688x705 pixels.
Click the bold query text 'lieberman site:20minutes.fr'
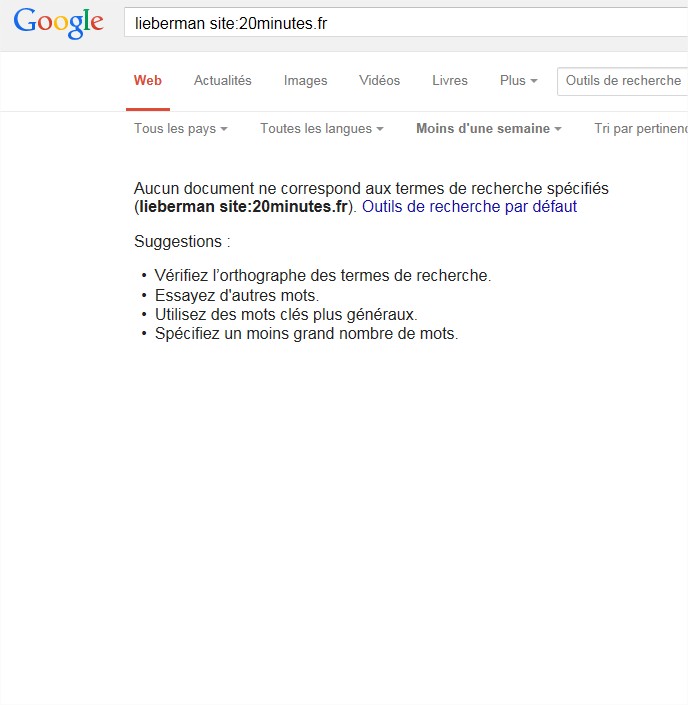click(x=243, y=206)
